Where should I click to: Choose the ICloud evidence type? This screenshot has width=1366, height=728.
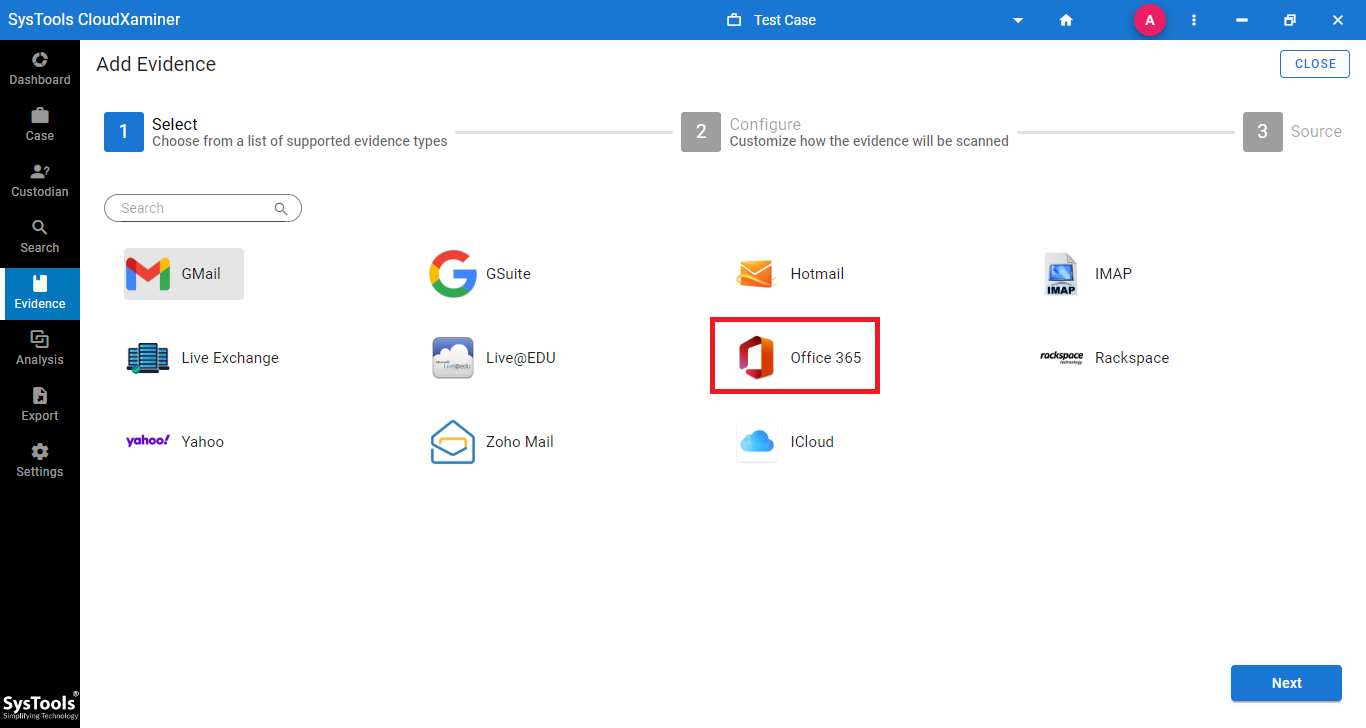click(785, 442)
